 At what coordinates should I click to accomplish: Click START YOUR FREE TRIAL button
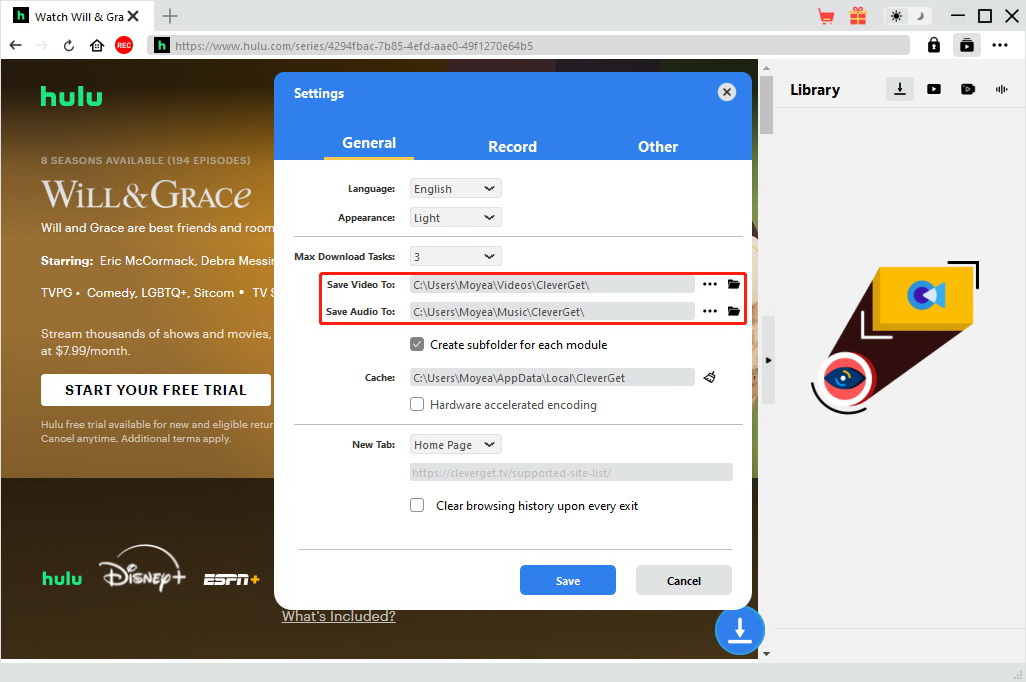pyautogui.click(x=155, y=389)
